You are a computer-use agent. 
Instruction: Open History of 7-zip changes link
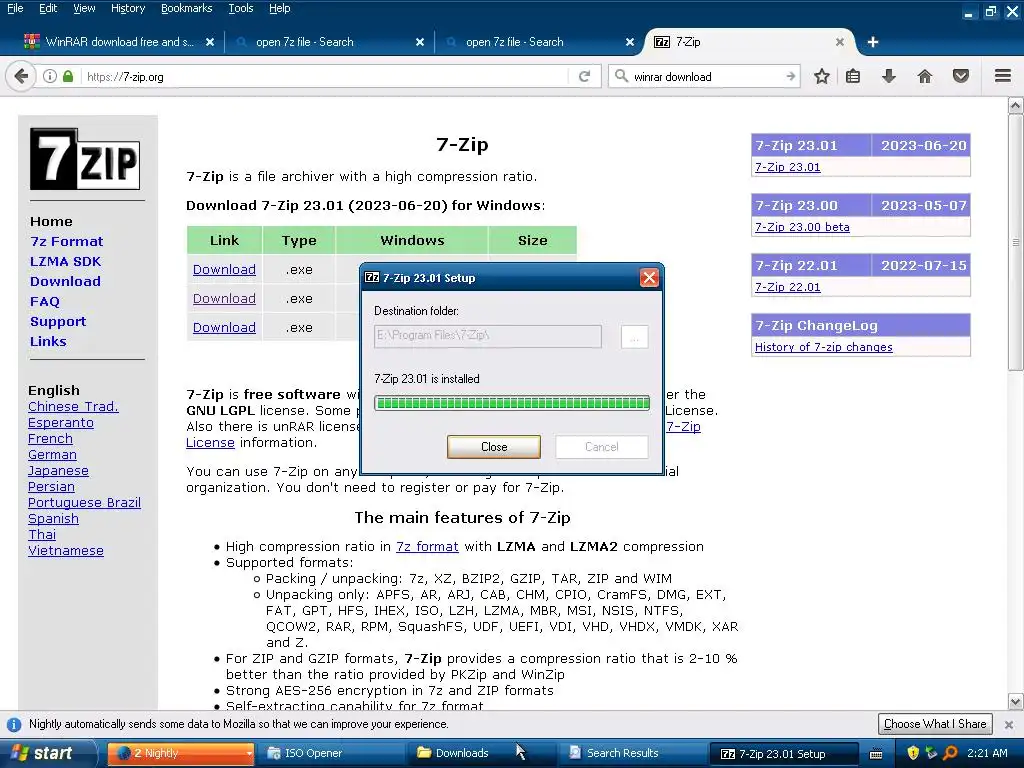tap(824, 347)
